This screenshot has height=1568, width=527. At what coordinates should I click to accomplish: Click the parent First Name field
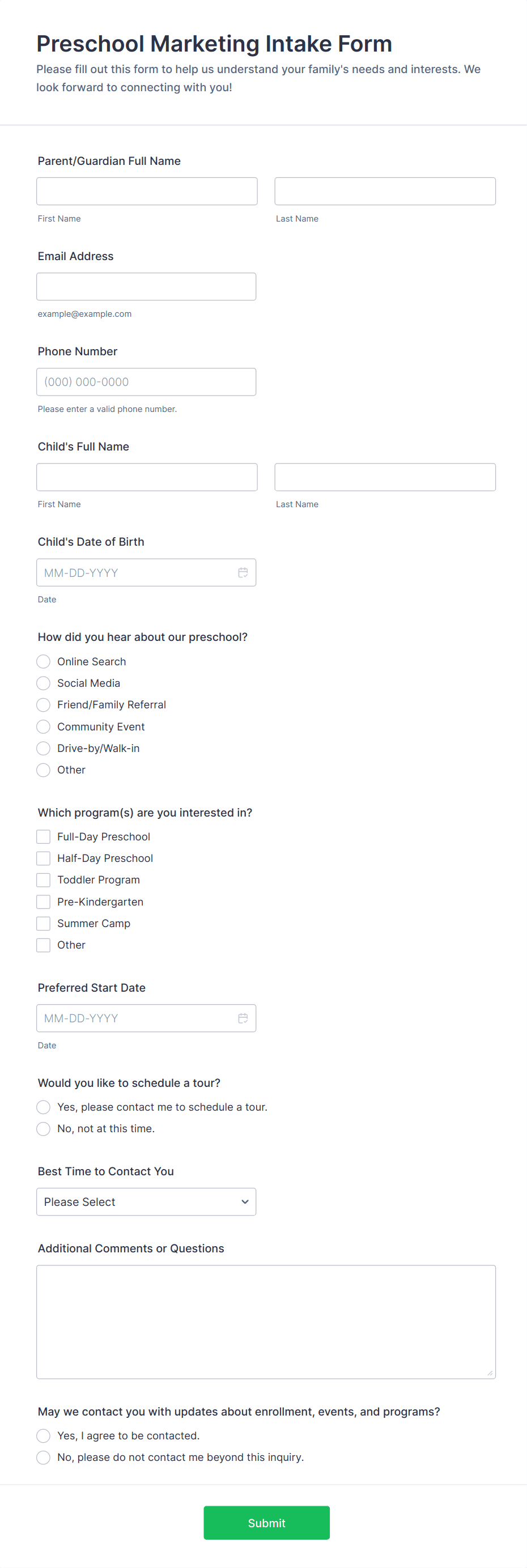point(147,191)
